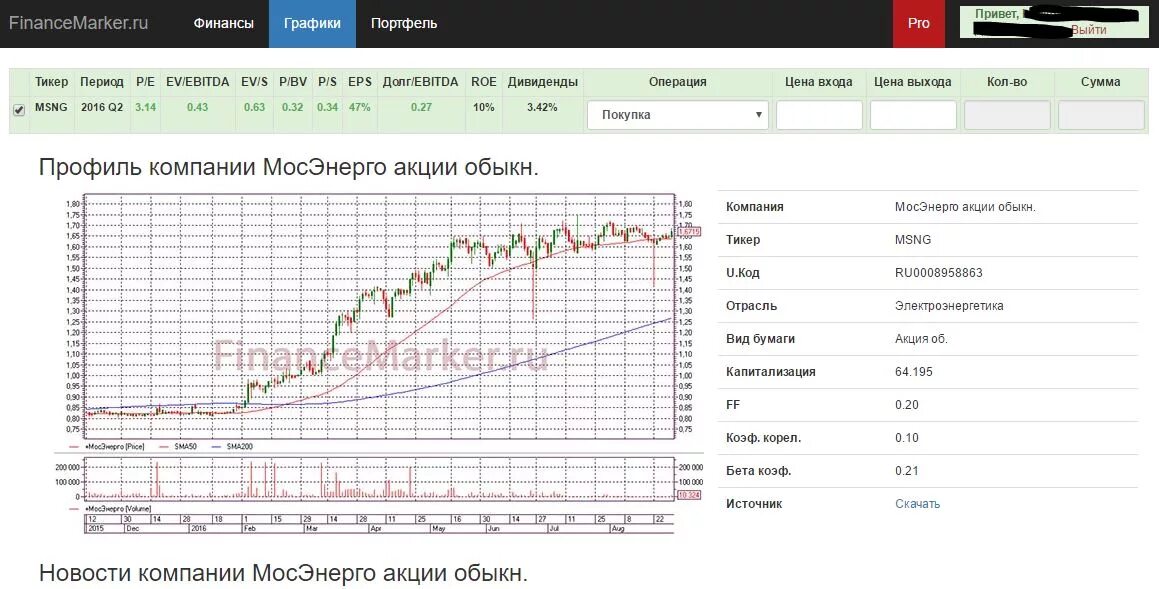The width and height of the screenshot is (1159, 589).
Task: Toggle the MSNG row checkbox
Action: coord(19,109)
